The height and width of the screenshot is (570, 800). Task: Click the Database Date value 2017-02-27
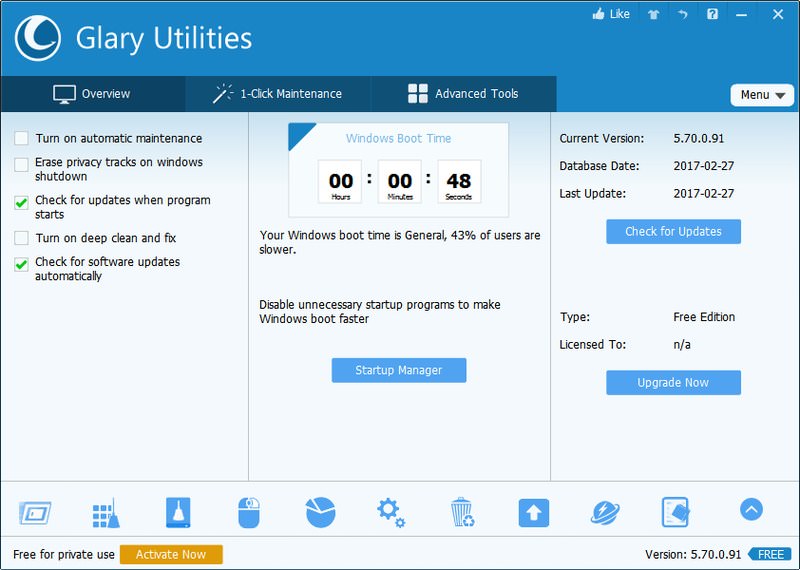pyautogui.click(x=704, y=166)
